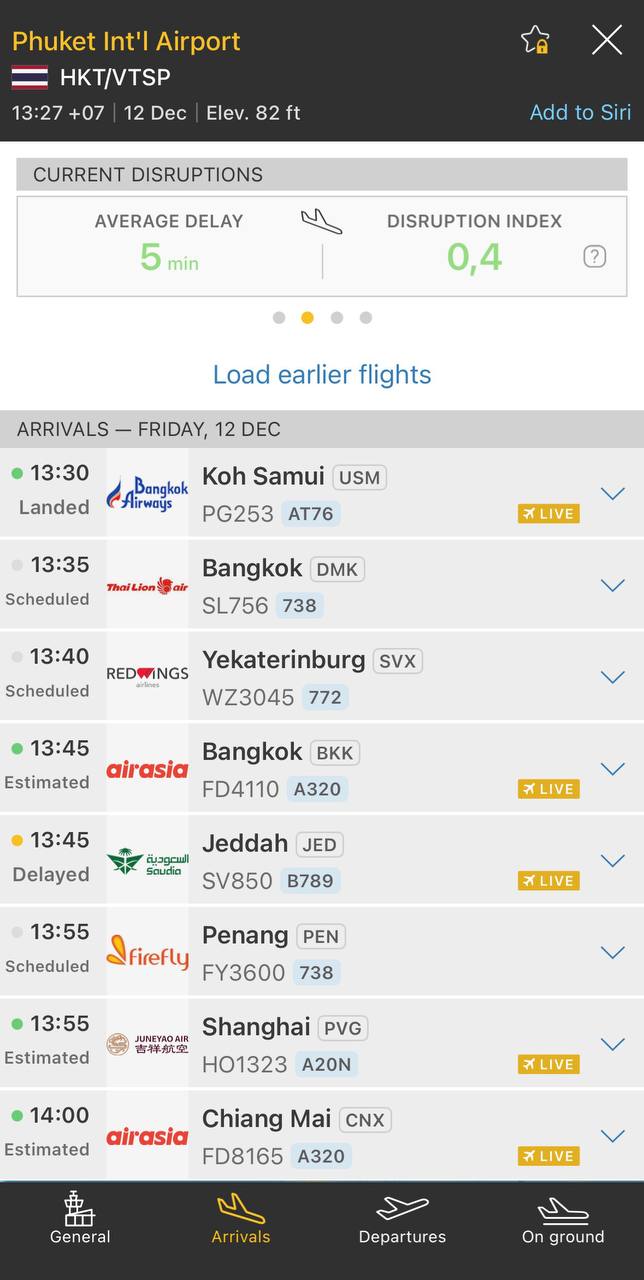
Task: Go to the third page dot
Action: tap(337, 318)
